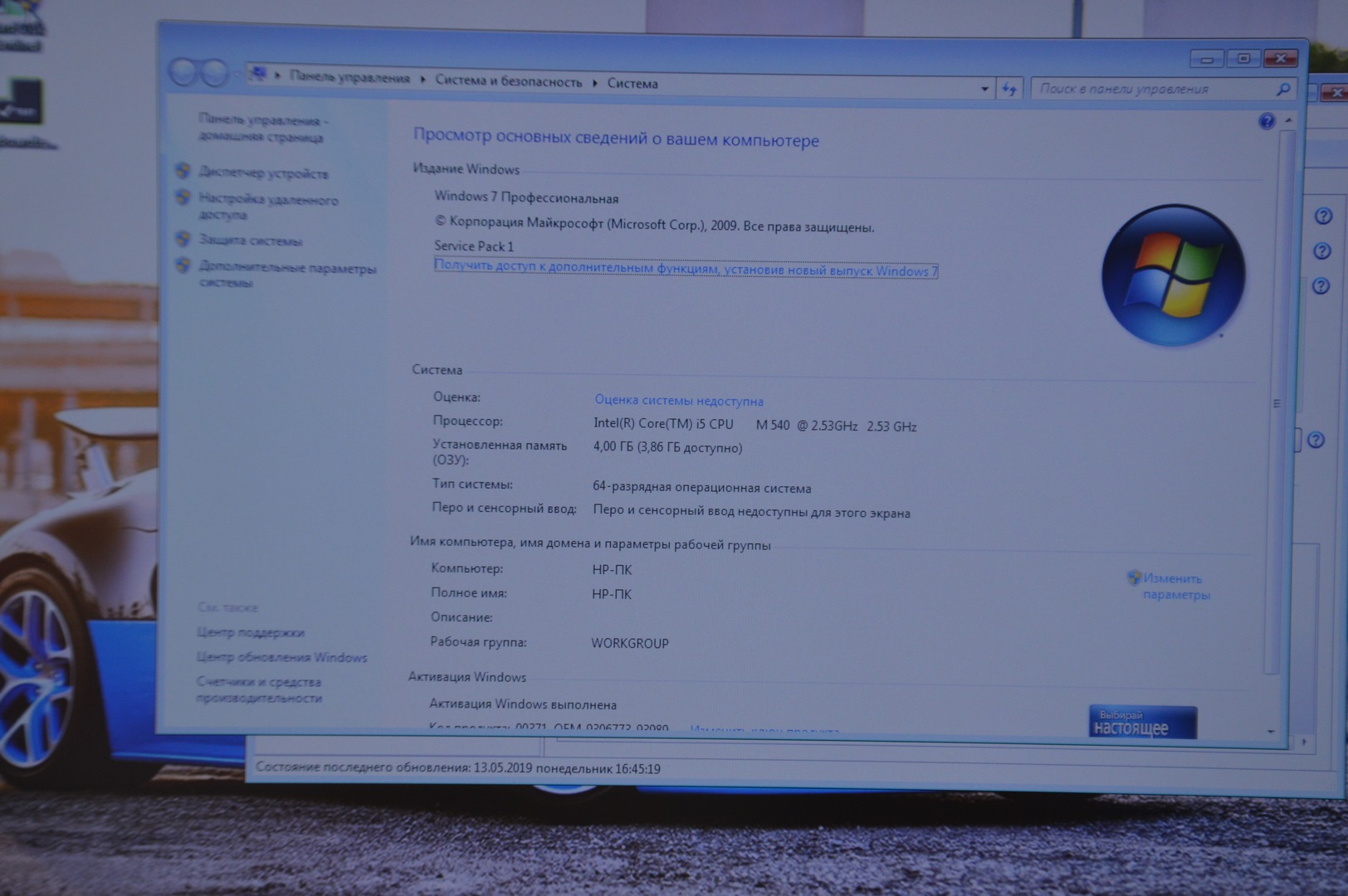The width and height of the screenshot is (1348, 896).
Task: Select 'Система' breadcrumb item
Action: click(632, 84)
